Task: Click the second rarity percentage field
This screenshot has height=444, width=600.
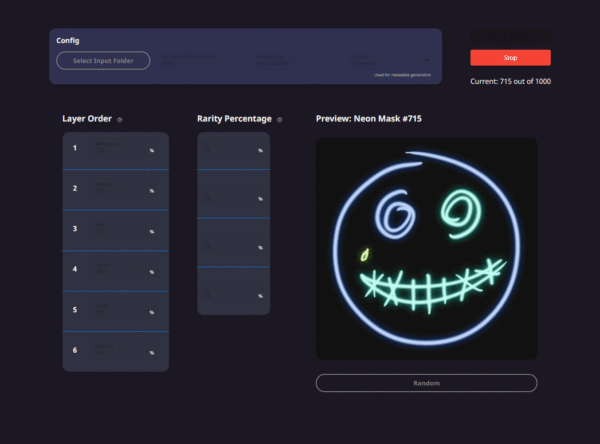Action: (233, 196)
